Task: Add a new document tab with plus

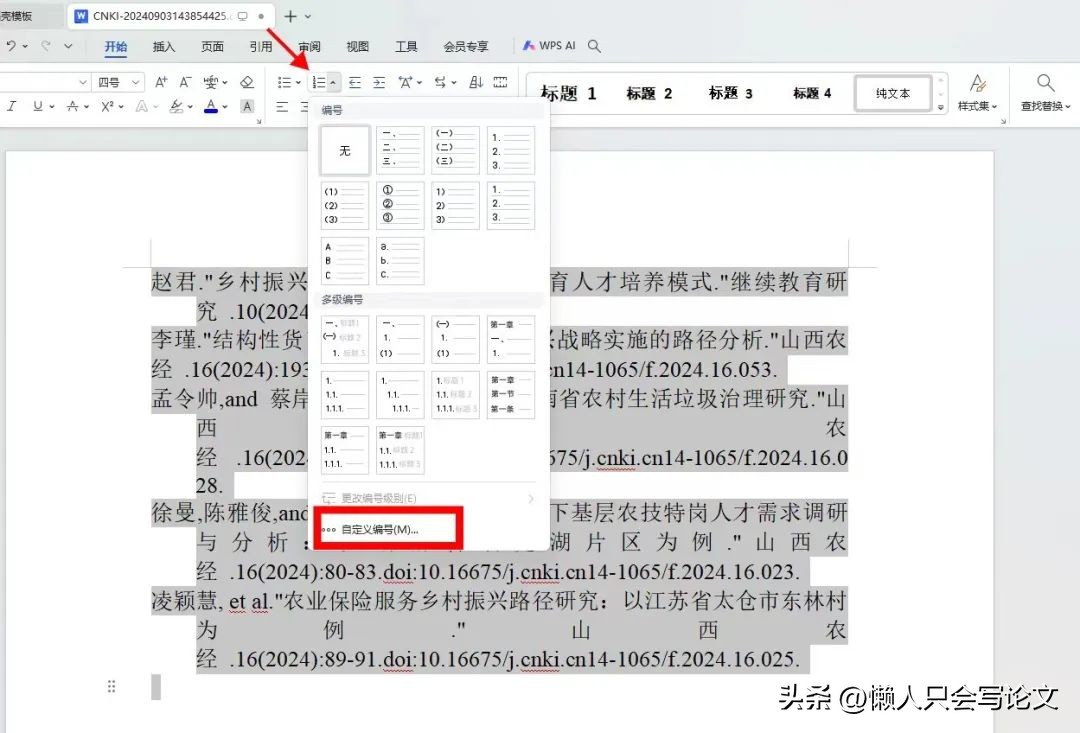Action: tap(291, 16)
